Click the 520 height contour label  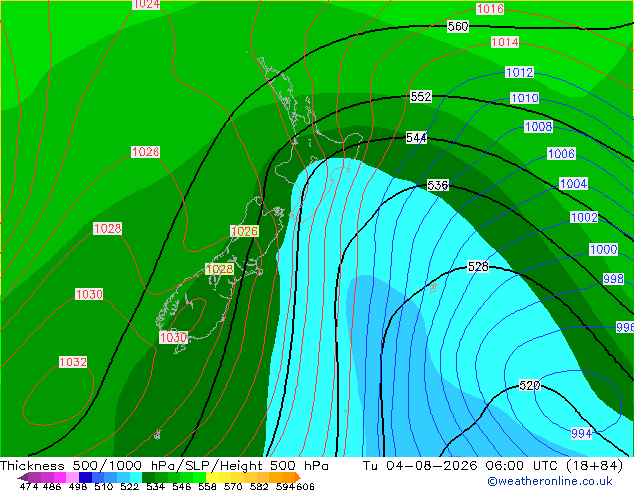530,386
